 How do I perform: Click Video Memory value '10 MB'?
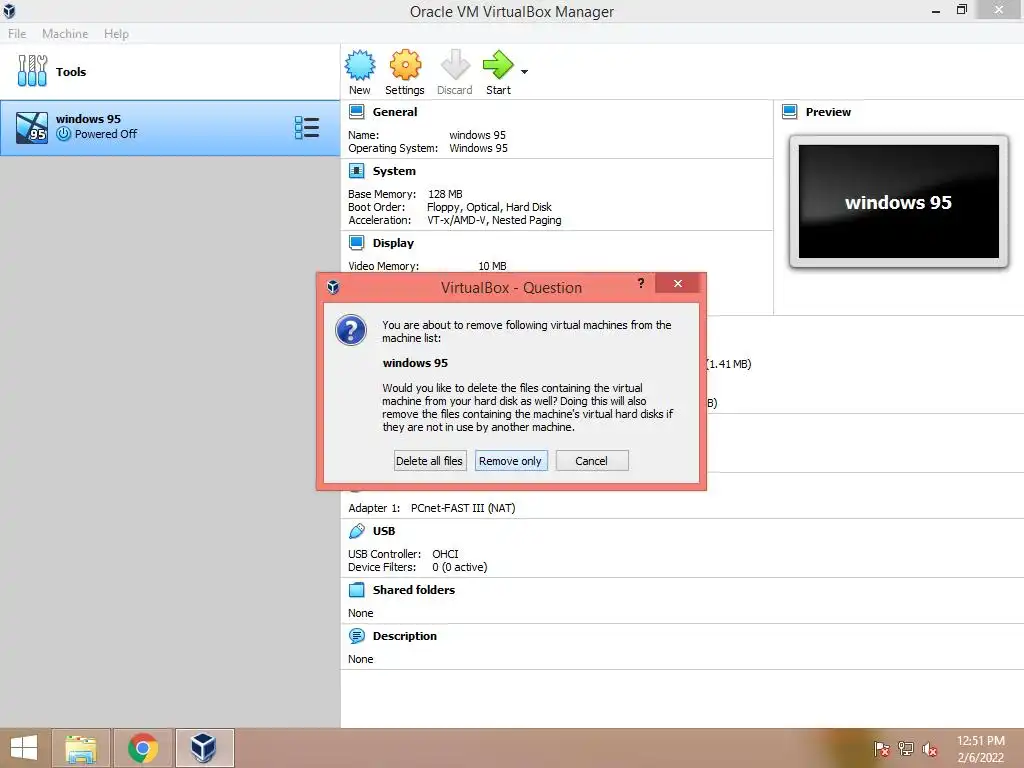492,266
